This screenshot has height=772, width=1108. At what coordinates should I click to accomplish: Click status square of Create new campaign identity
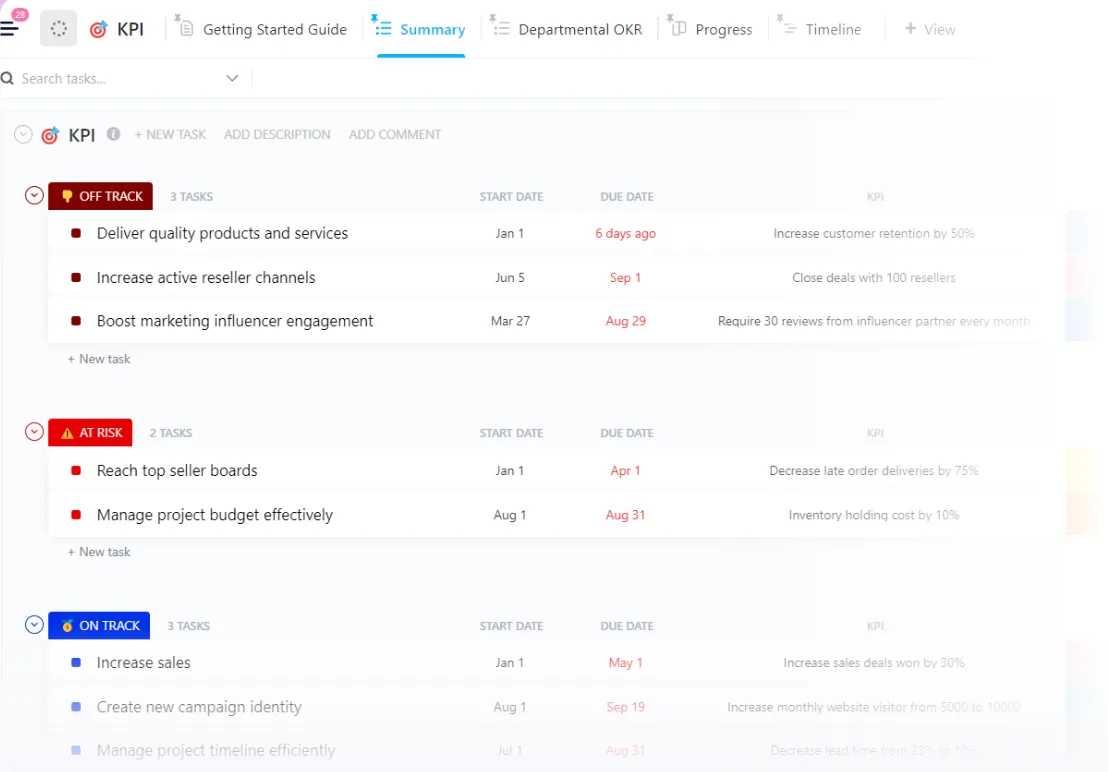pos(76,707)
